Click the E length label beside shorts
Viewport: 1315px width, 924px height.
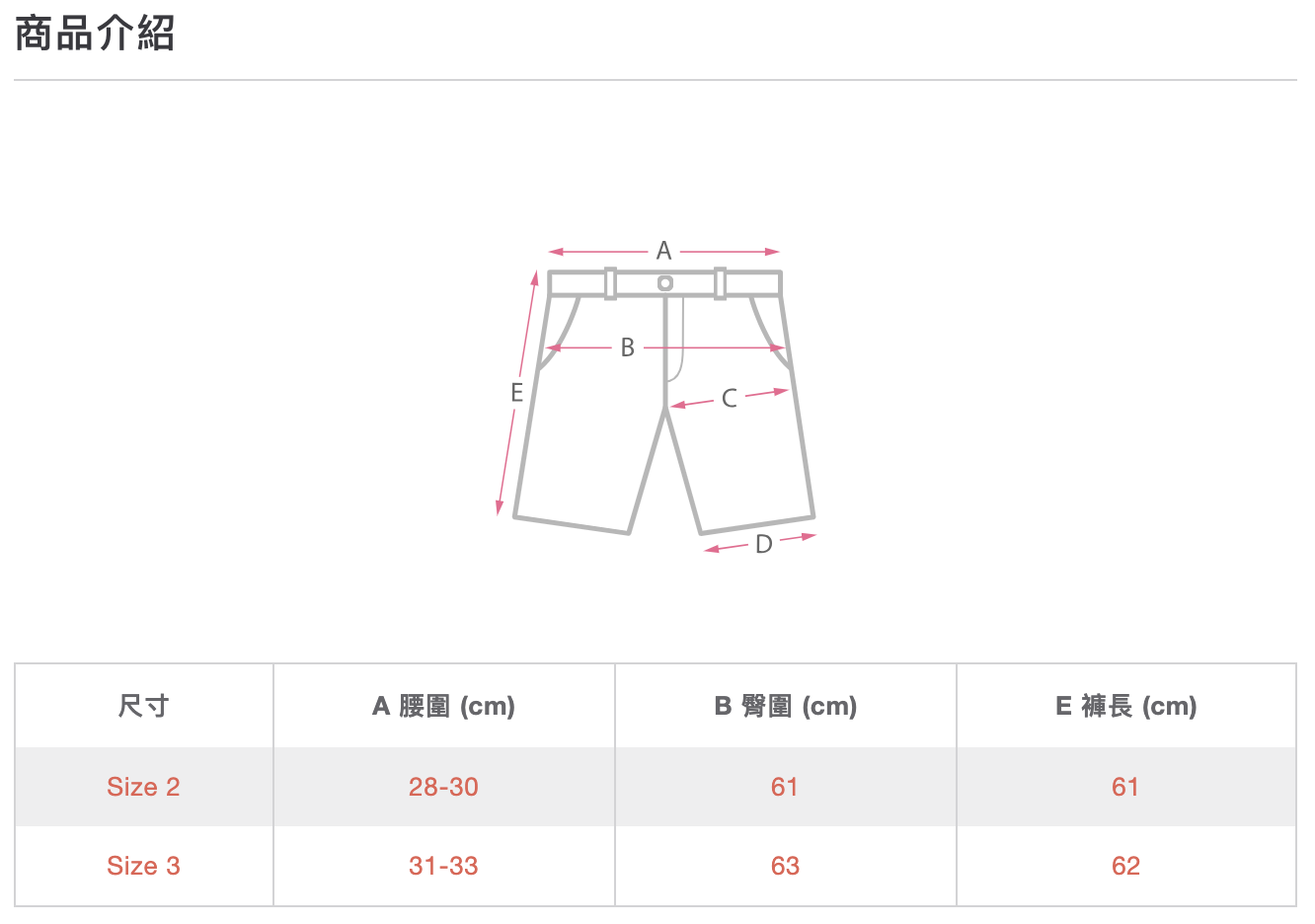click(516, 393)
